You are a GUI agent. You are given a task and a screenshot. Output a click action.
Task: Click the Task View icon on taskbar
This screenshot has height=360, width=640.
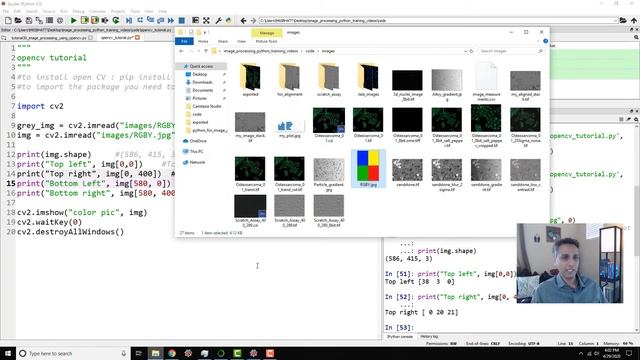pyautogui.click(x=138, y=353)
